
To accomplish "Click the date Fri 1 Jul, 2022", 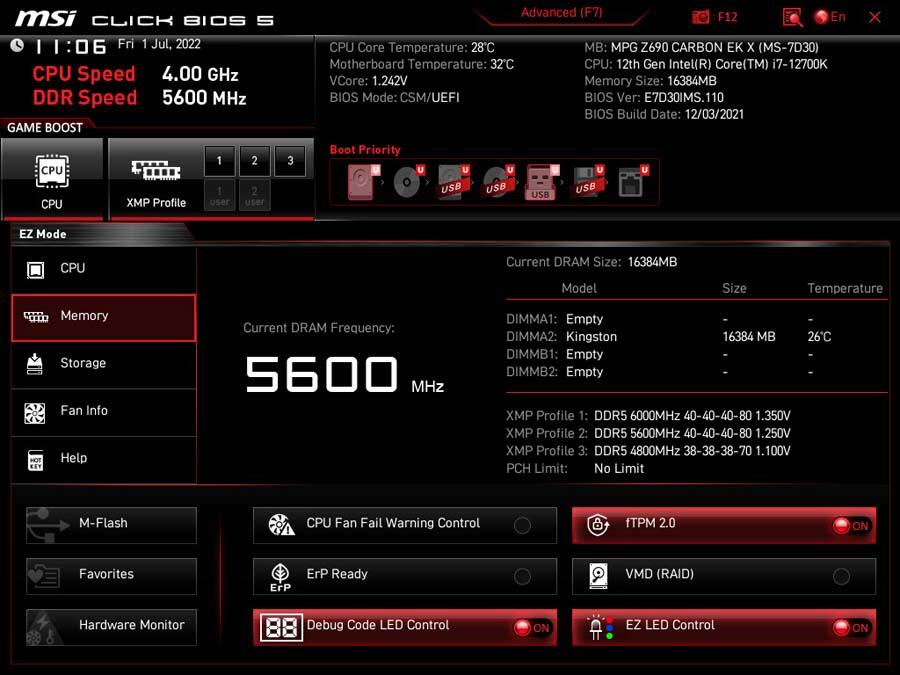I will coord(159,44).
